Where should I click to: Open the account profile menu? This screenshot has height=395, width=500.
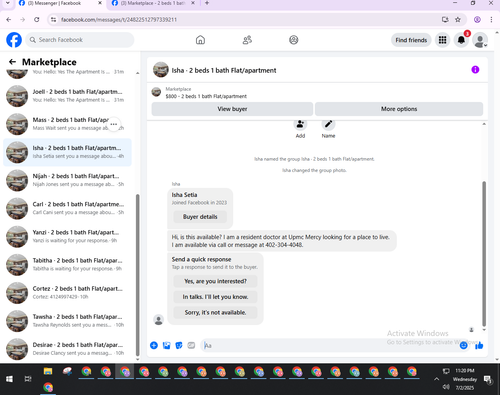click(480, 40)
